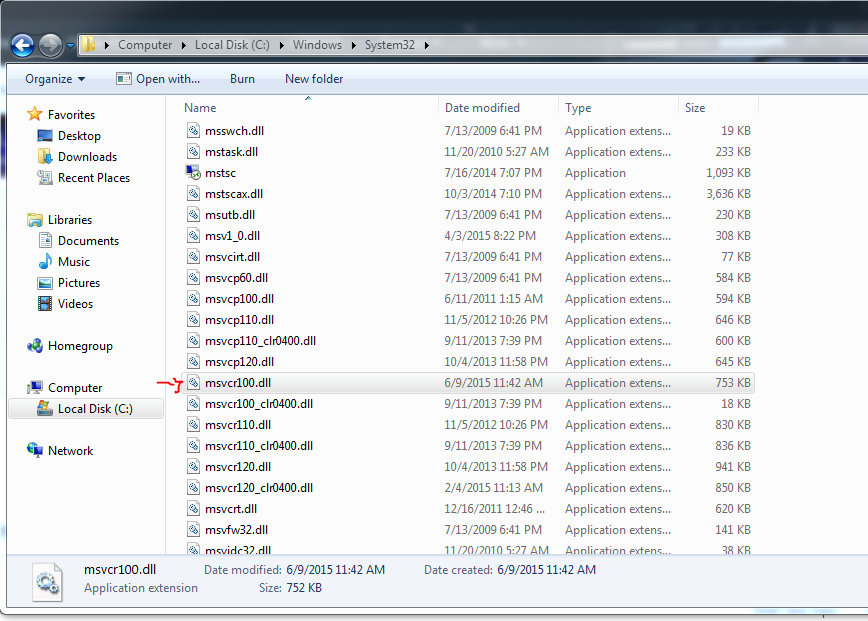Click the large gear file icon in details pane
Viewport: 868px width, 621px height.
point(47,582)
